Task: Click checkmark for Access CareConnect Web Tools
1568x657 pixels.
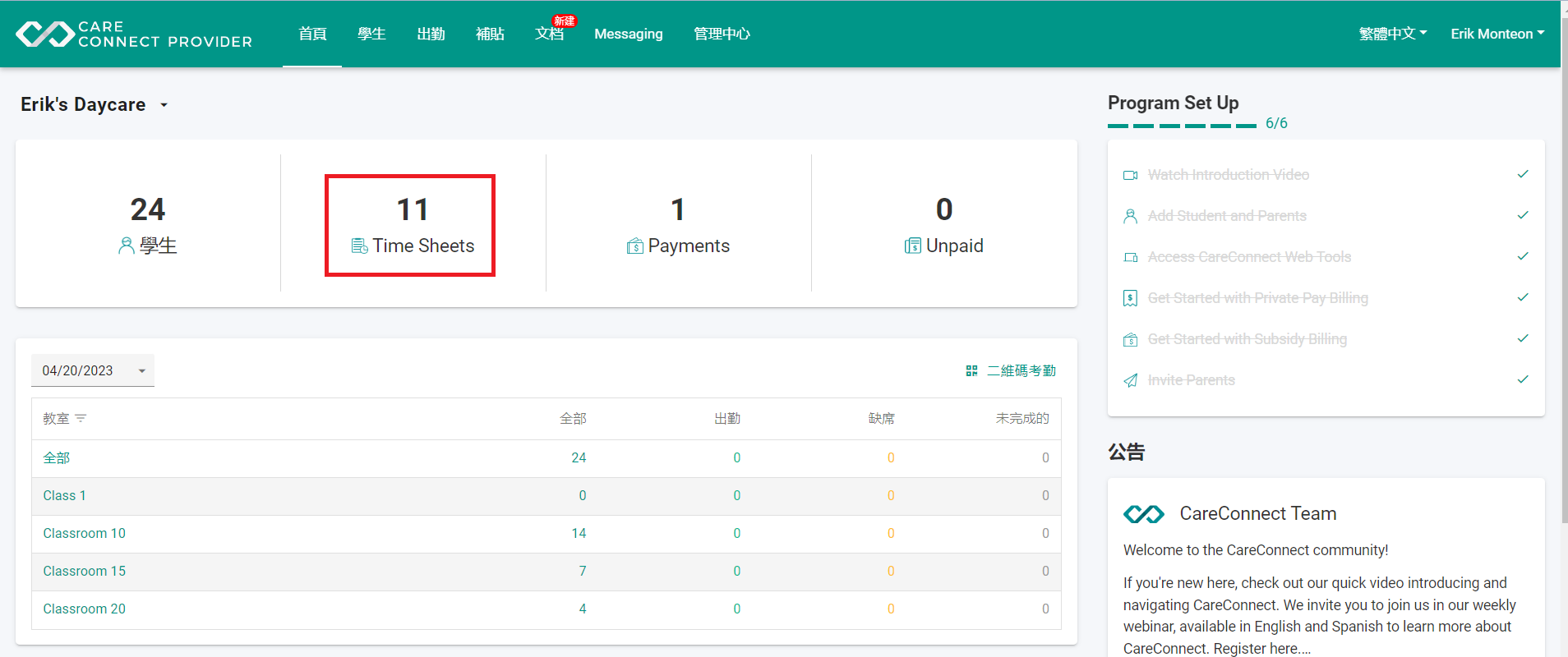Action: (x=1523, y=256)
